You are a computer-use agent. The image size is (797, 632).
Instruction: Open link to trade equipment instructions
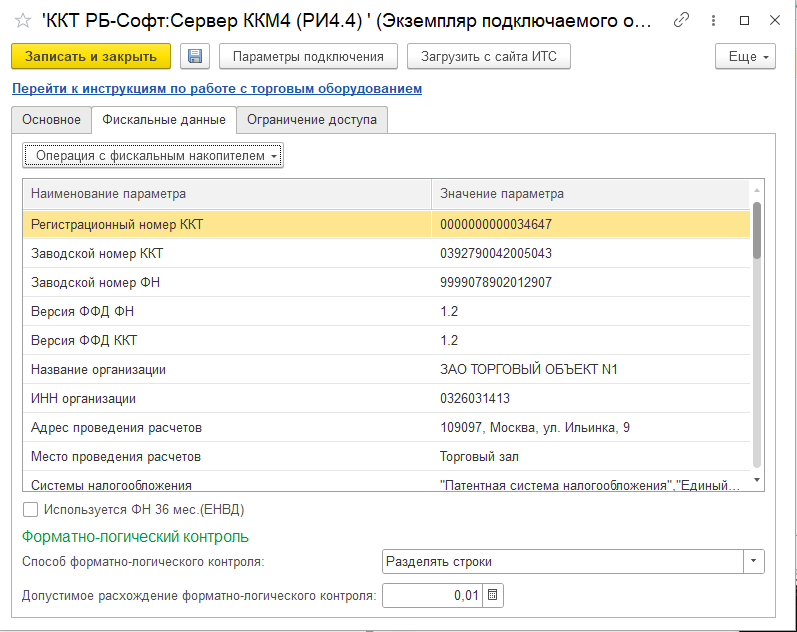point(217,89)
